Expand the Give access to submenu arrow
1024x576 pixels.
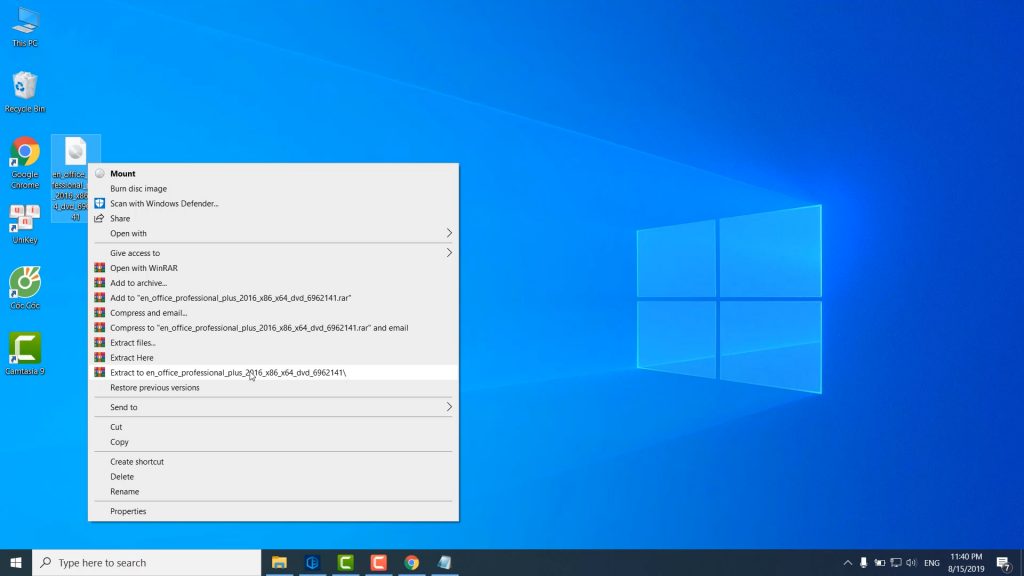pos(449,253)
